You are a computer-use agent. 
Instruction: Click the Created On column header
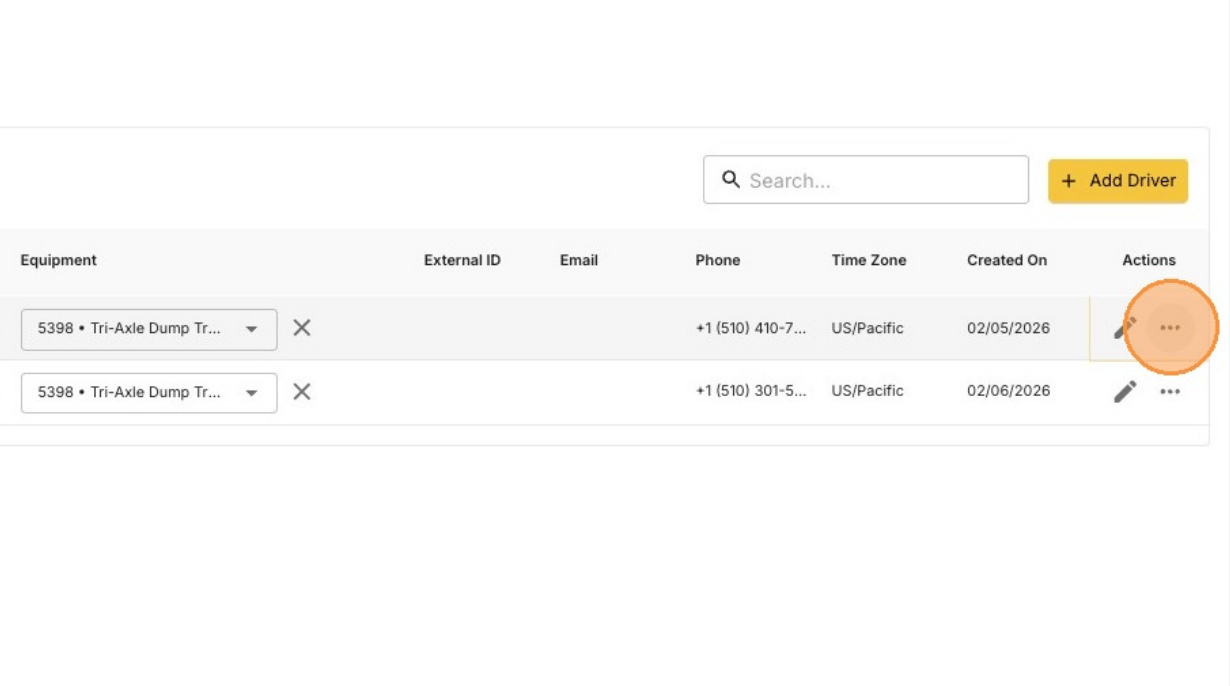click(x=1007, y=260)
